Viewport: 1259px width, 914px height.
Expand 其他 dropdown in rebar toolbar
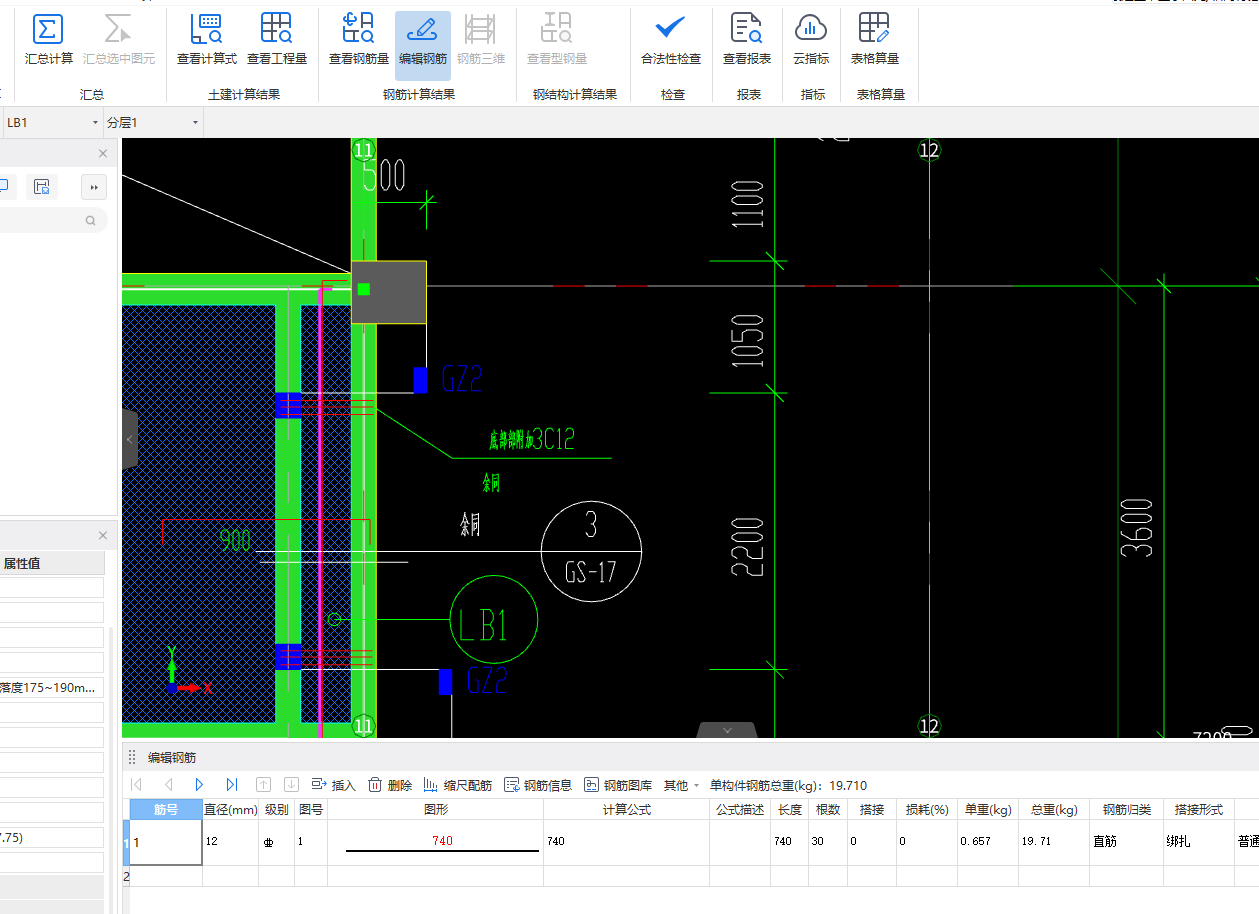click(682, 785)
